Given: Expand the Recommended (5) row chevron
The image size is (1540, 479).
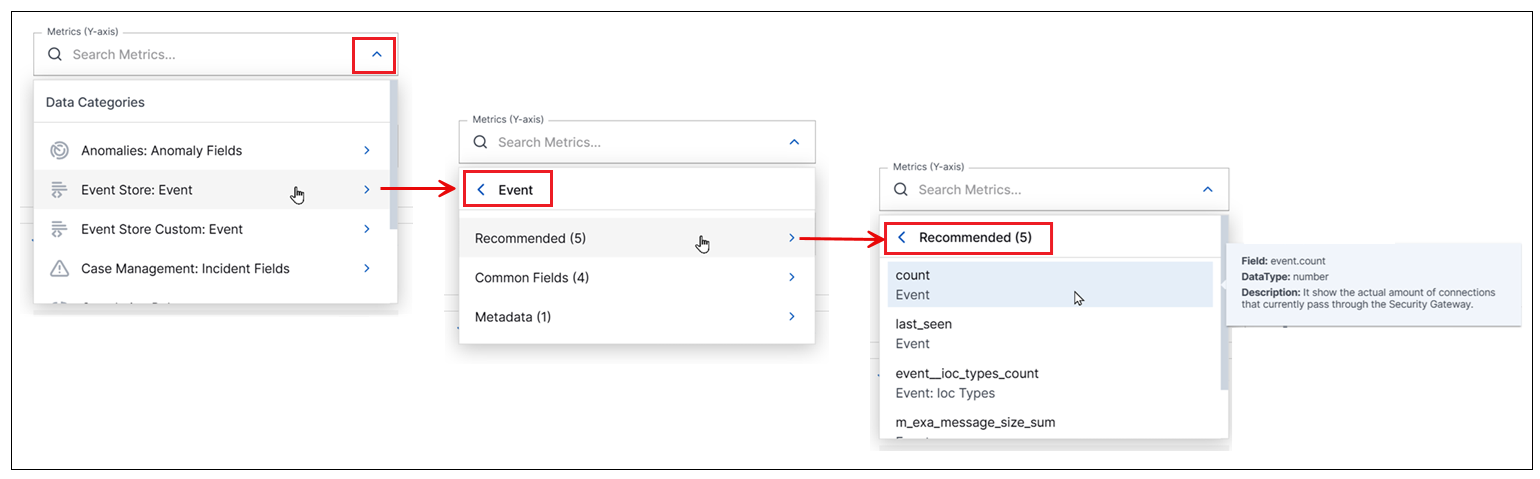Looking at the screenshot, I should point(791,238).
